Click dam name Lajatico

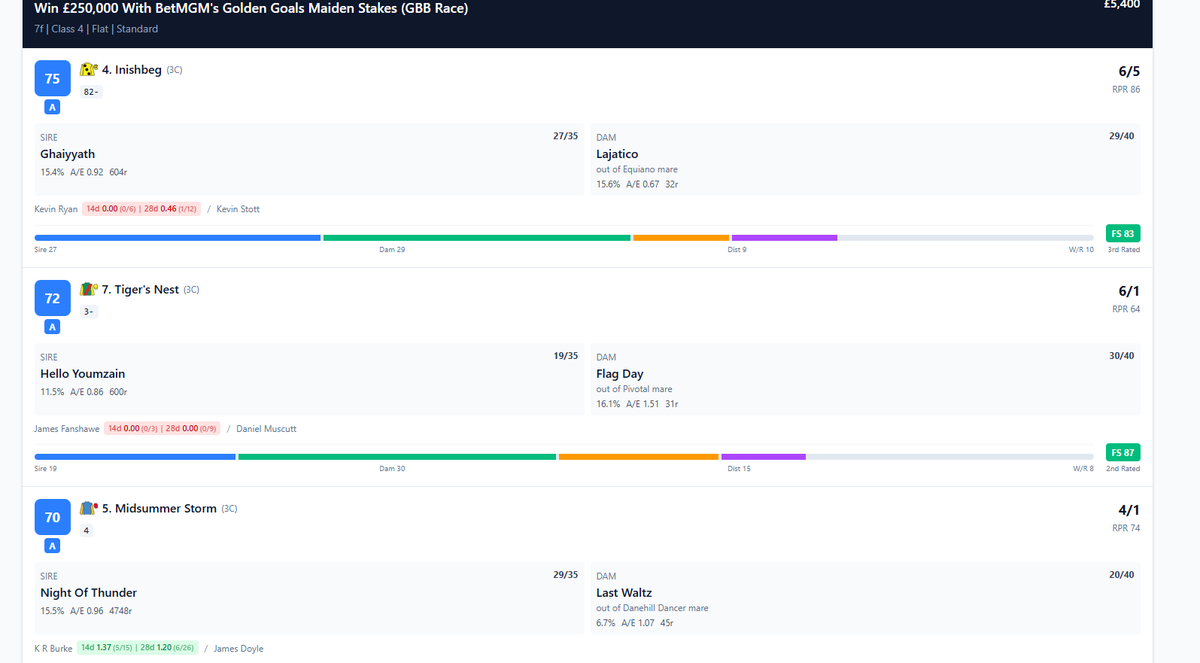(x=617, y=154)
